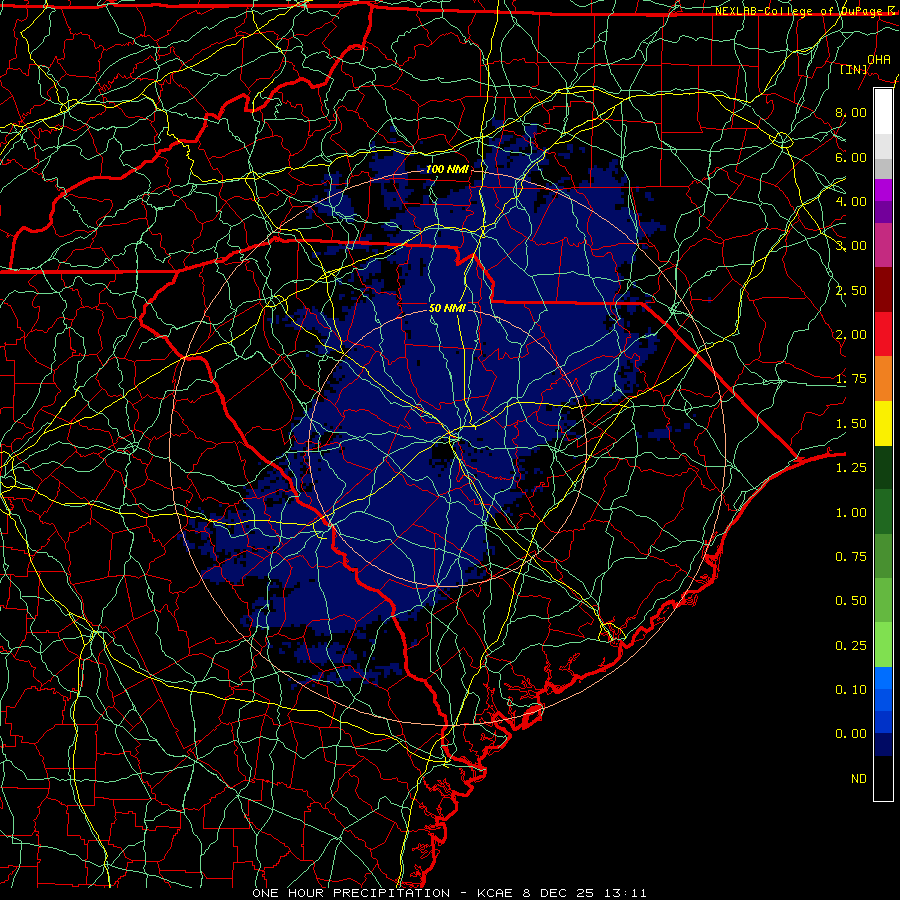Click the '1.75' legend value
Screen dimensions: 900x900
851,379
